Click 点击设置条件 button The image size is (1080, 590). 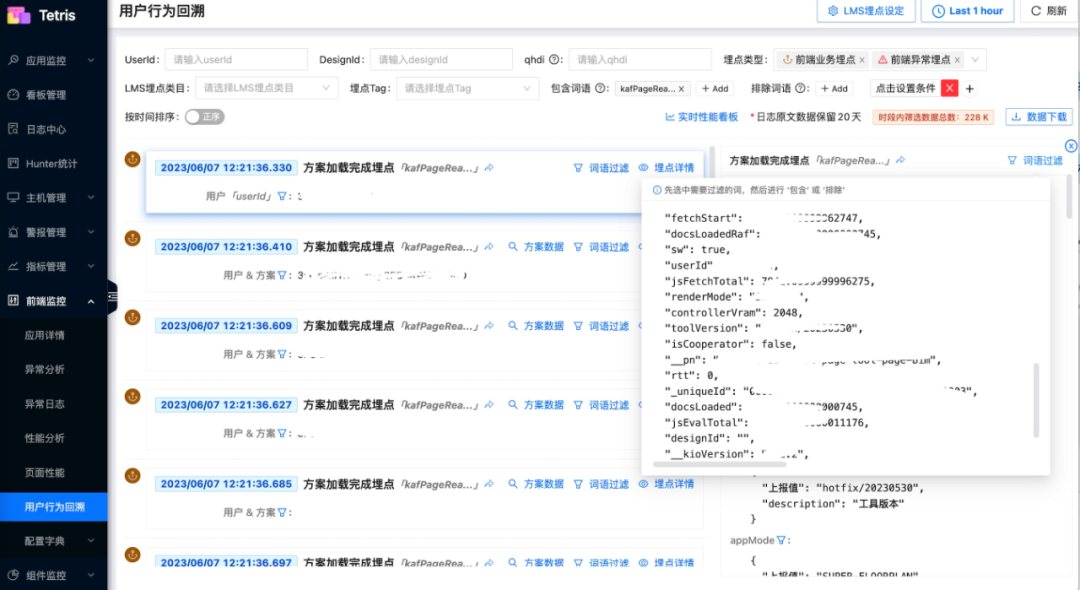pos(905,88)
